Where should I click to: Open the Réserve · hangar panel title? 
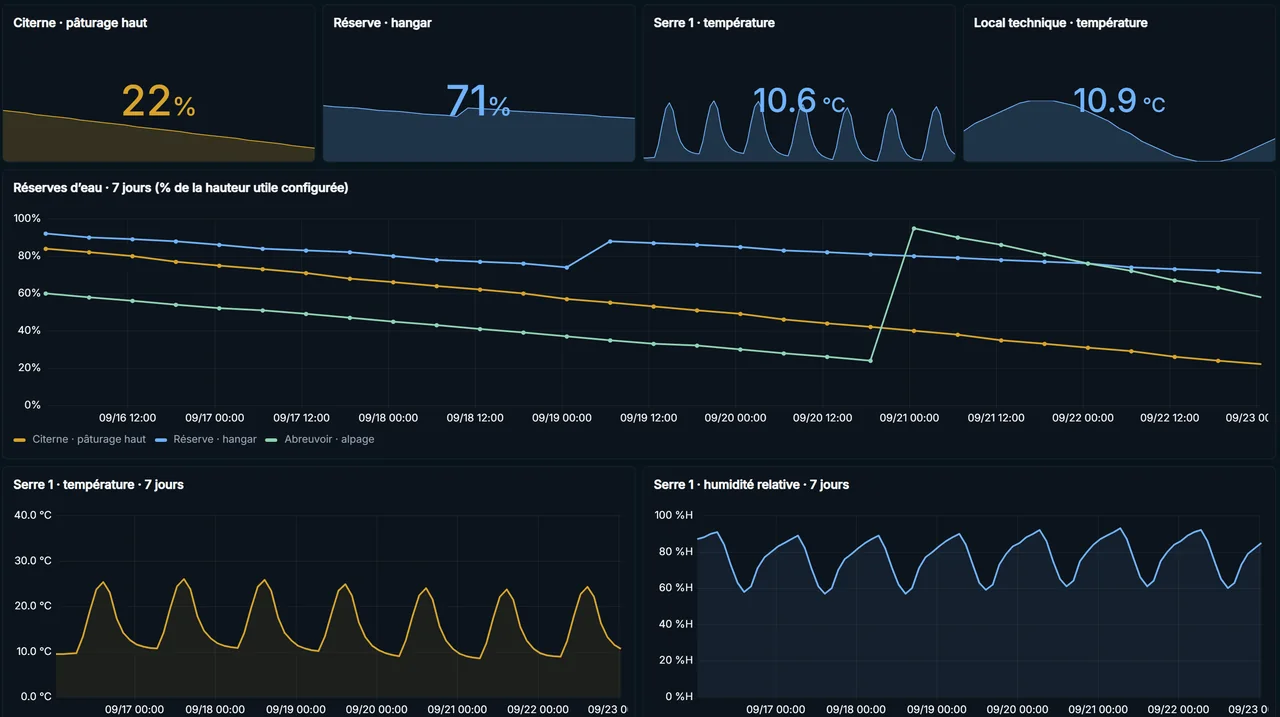382,22
